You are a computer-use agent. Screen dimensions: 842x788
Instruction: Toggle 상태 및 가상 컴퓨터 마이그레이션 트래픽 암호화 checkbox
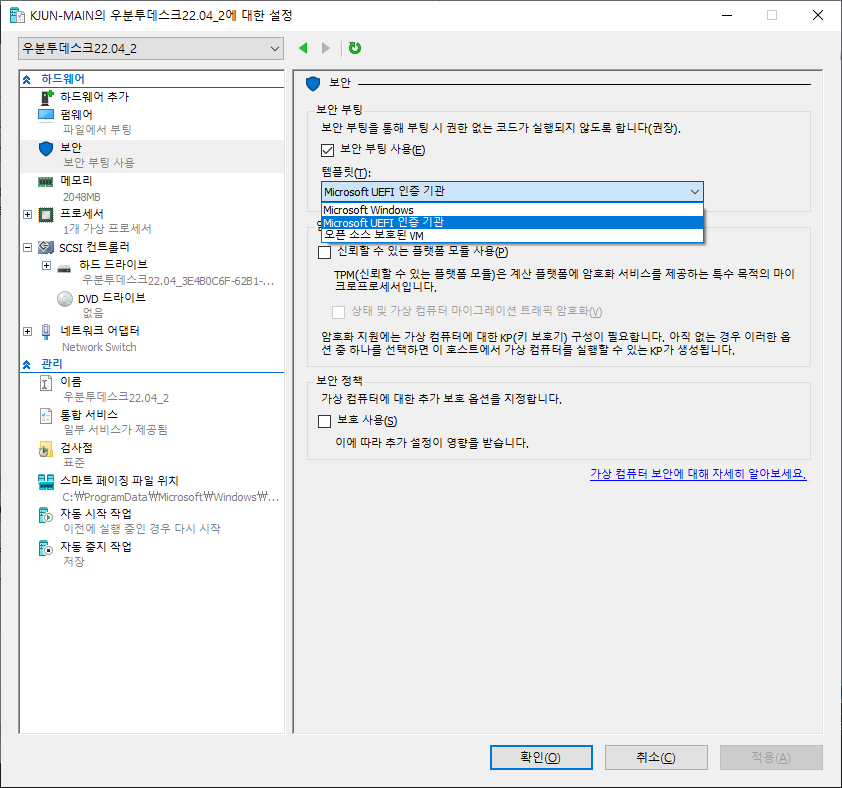coord(338,312)
